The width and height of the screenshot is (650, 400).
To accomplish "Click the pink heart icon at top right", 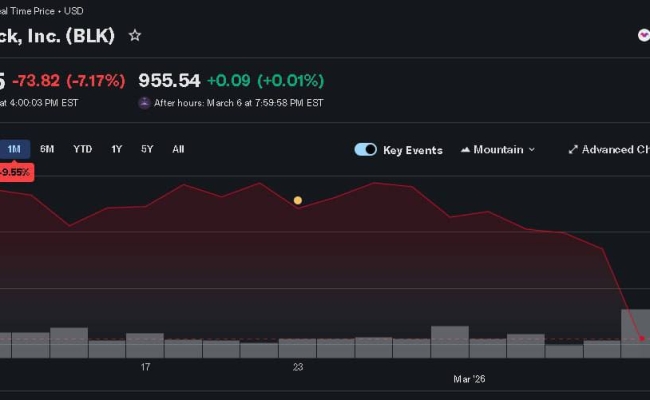I will pos(643,35).
